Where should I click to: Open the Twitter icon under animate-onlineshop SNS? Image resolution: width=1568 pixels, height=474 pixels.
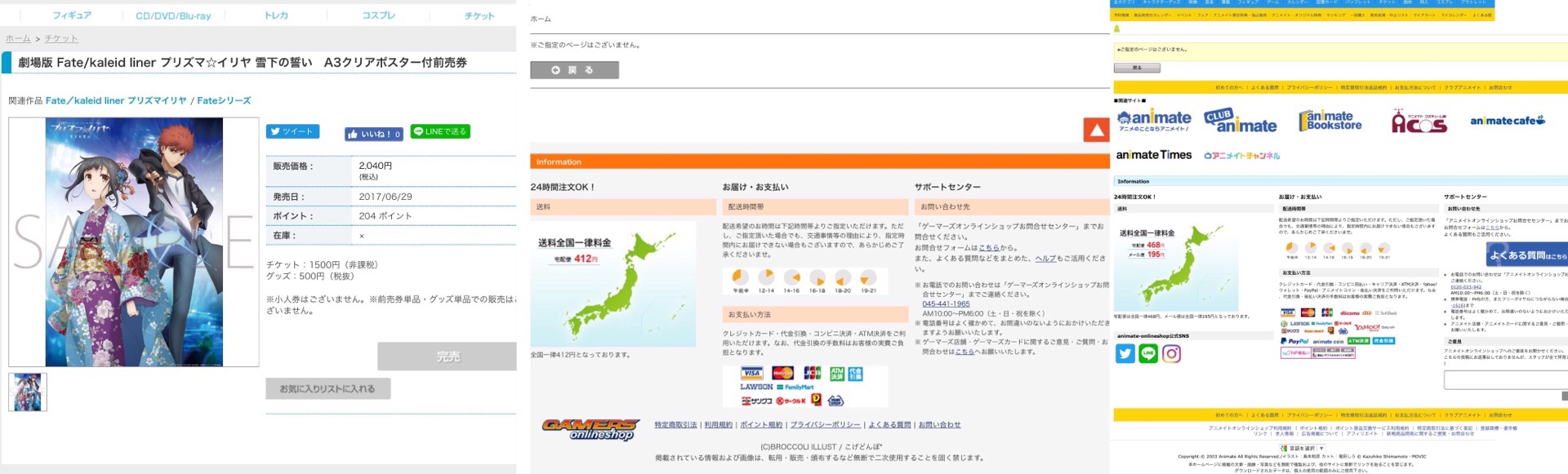[1125, 353]
